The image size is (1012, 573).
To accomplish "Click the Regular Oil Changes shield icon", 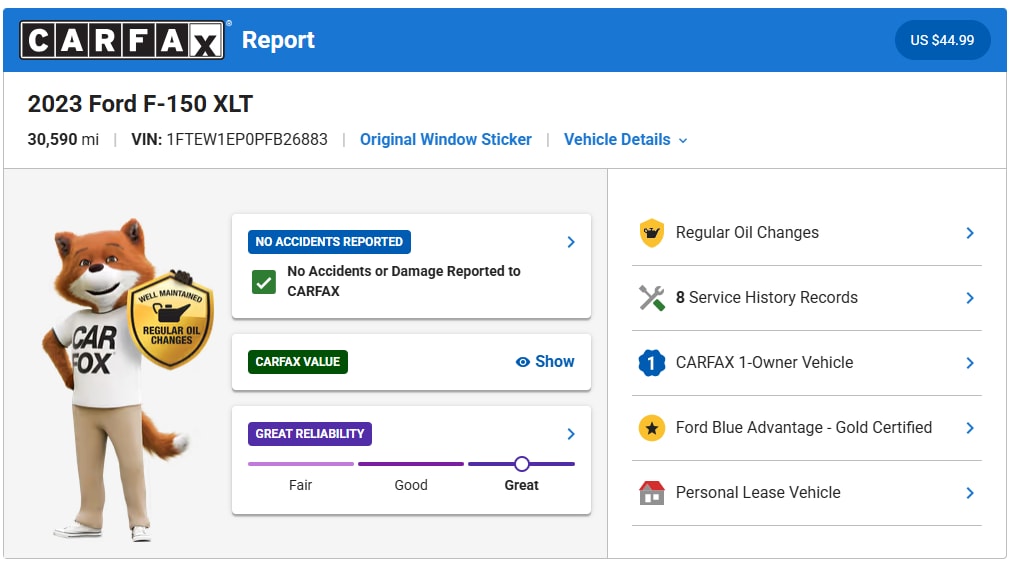I will coord(651,233).
